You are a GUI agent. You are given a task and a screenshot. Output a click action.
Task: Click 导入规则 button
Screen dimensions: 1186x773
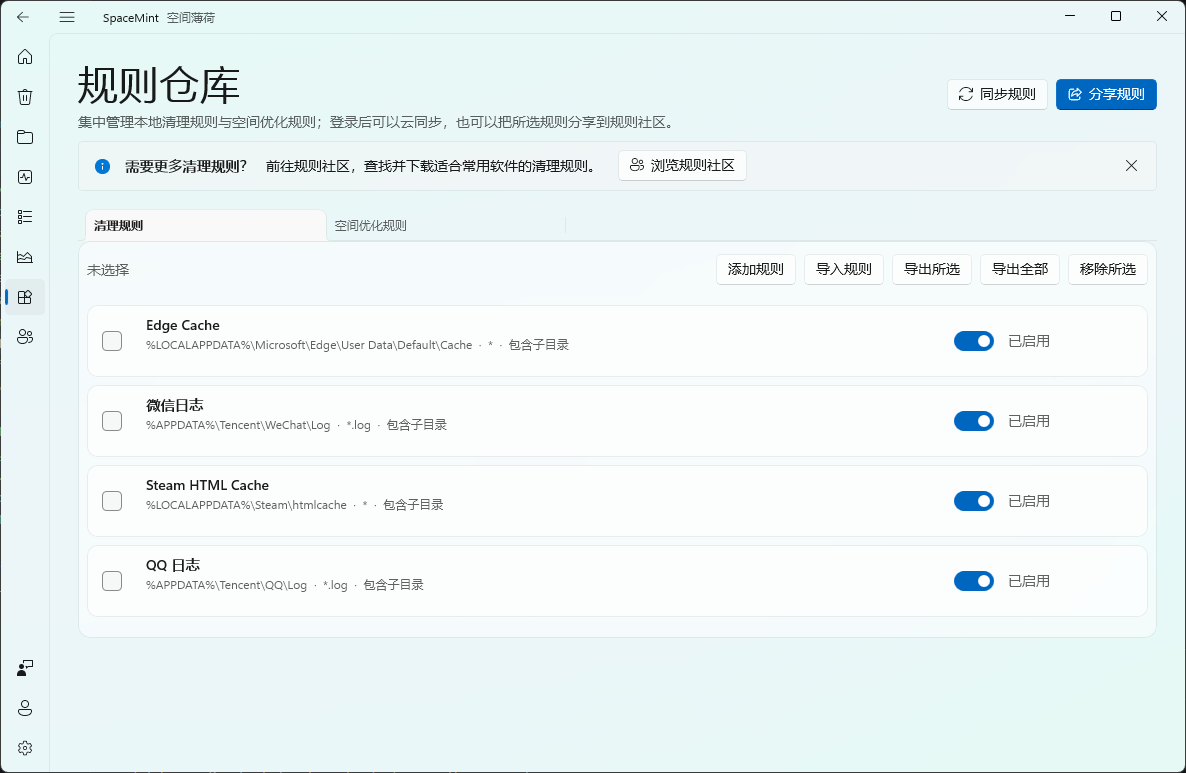pyautogui.click(x=843, y=269)
